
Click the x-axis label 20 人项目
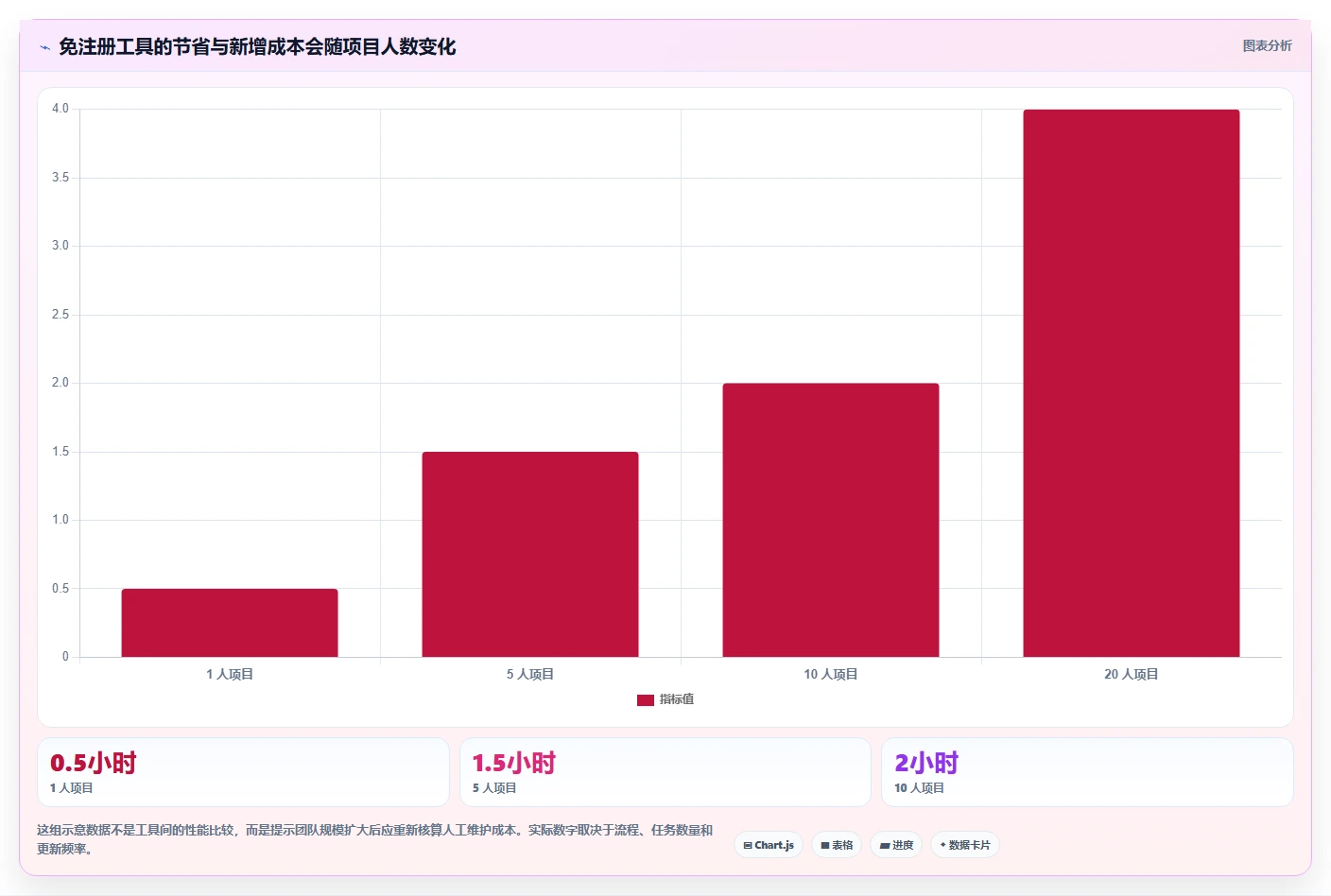(x=1132, y=674)
